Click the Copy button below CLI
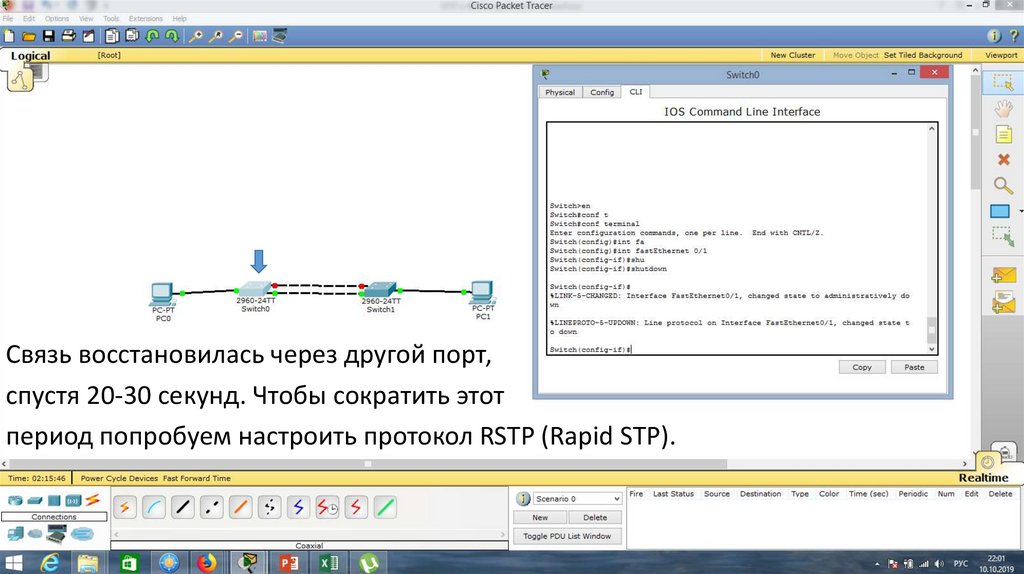 [862, 367]
